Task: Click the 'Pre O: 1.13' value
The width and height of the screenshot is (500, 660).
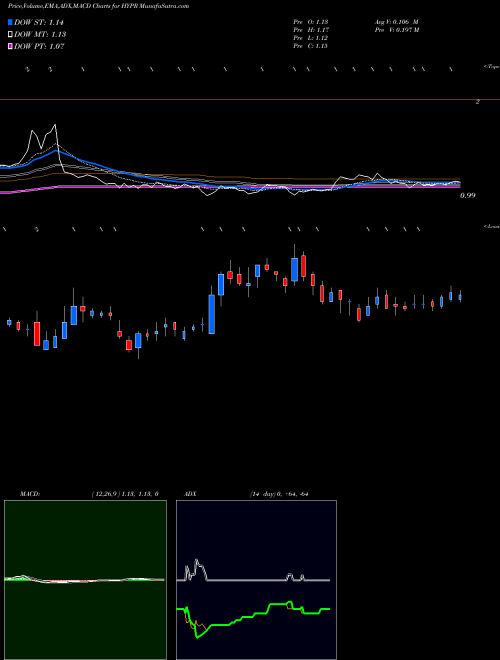Action: [311, 22]
